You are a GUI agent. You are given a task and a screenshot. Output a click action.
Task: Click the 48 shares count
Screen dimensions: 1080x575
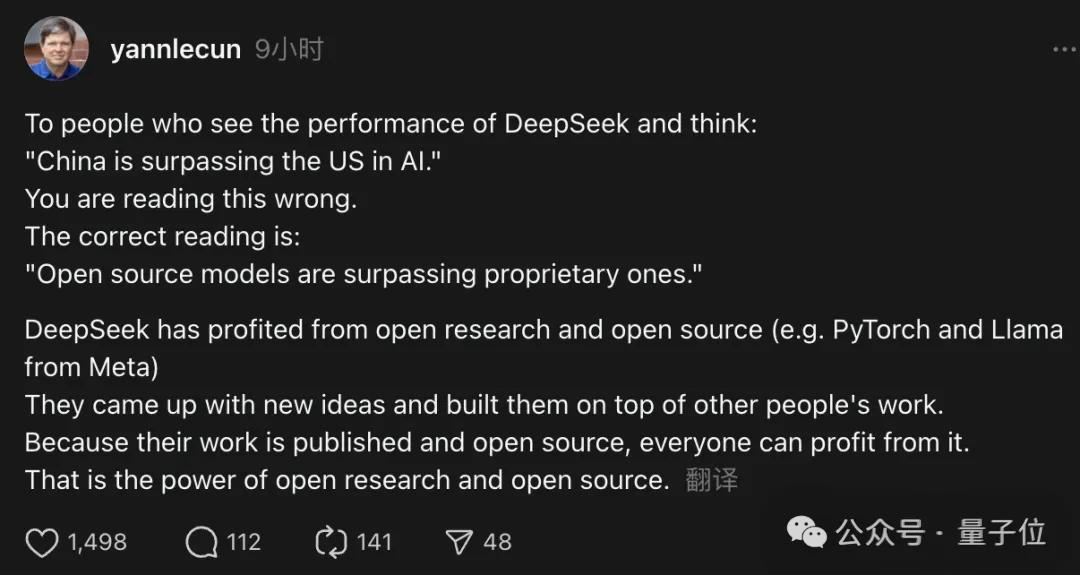pos(497,542)
